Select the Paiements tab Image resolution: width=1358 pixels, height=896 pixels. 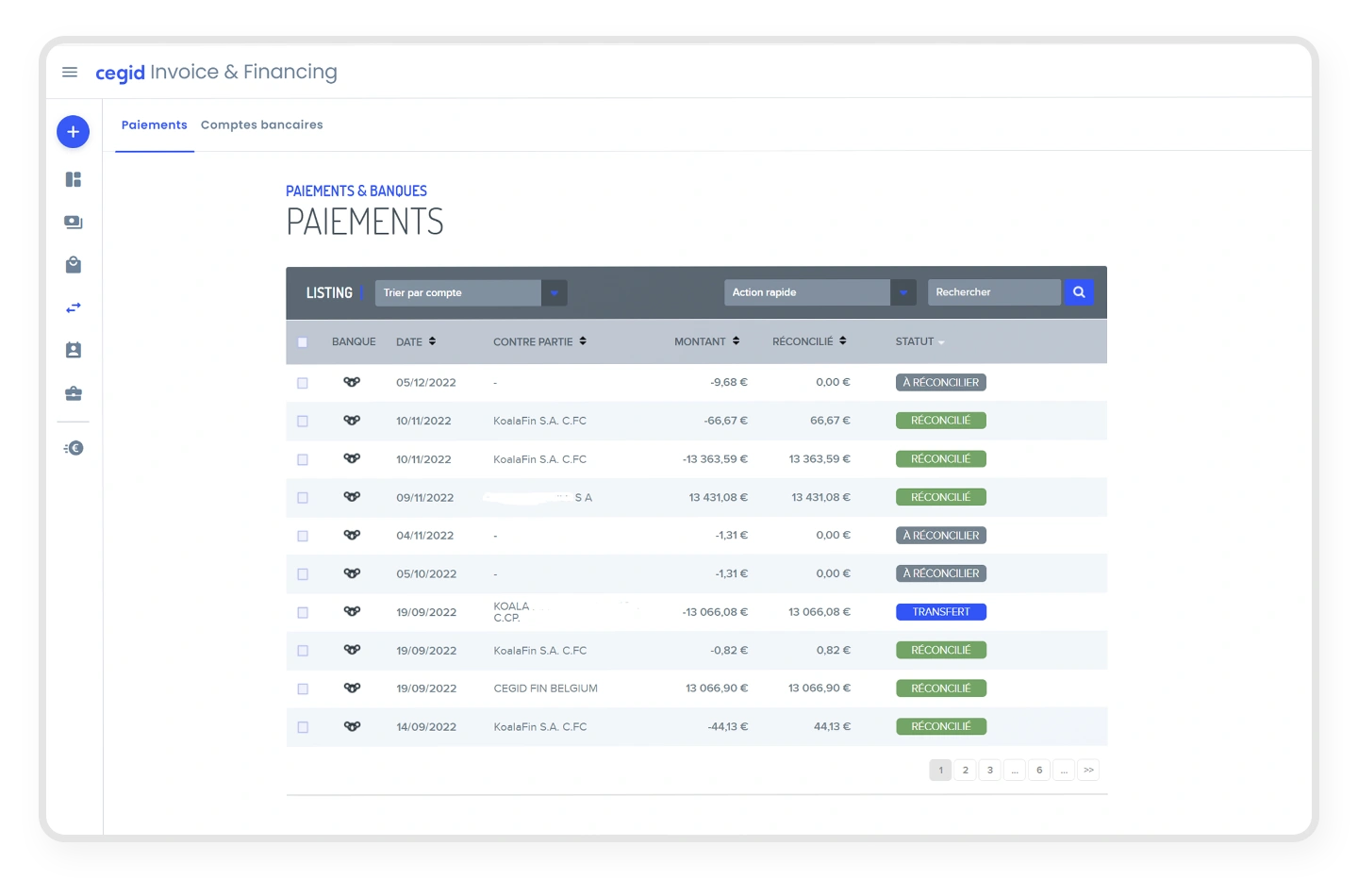coord(154,125)
